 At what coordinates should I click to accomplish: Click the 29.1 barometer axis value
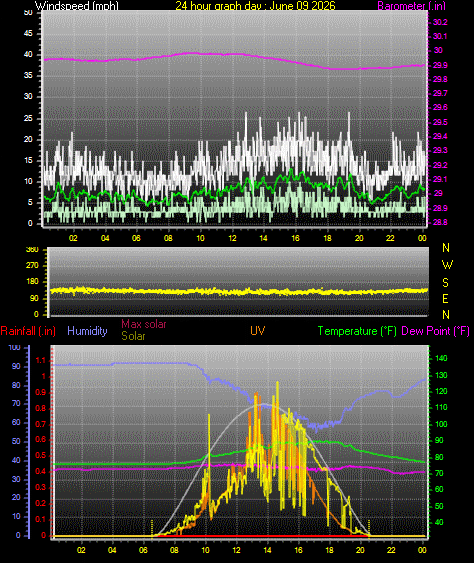pyautogui.click(x=440, y=179)
